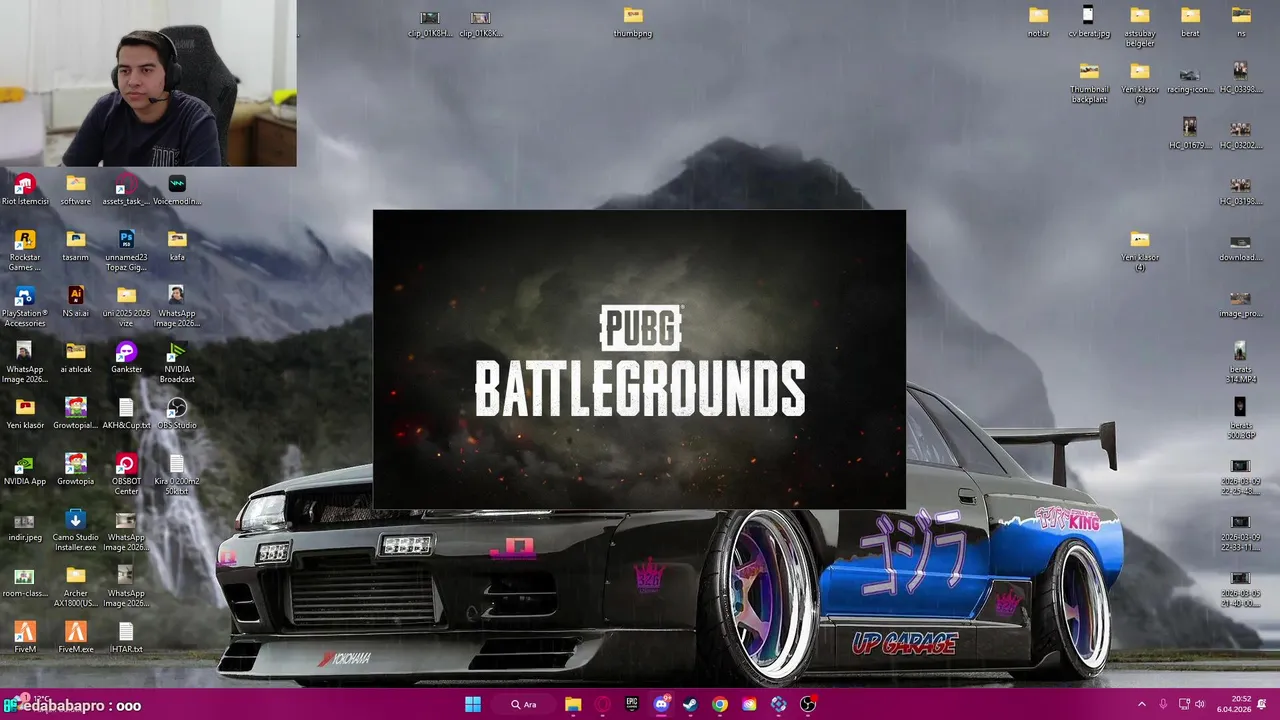Viewport: 1280px width, 720px height.
Task: Open the unnamed23 Topaz Photoshop file
Action: pos(126,250)
